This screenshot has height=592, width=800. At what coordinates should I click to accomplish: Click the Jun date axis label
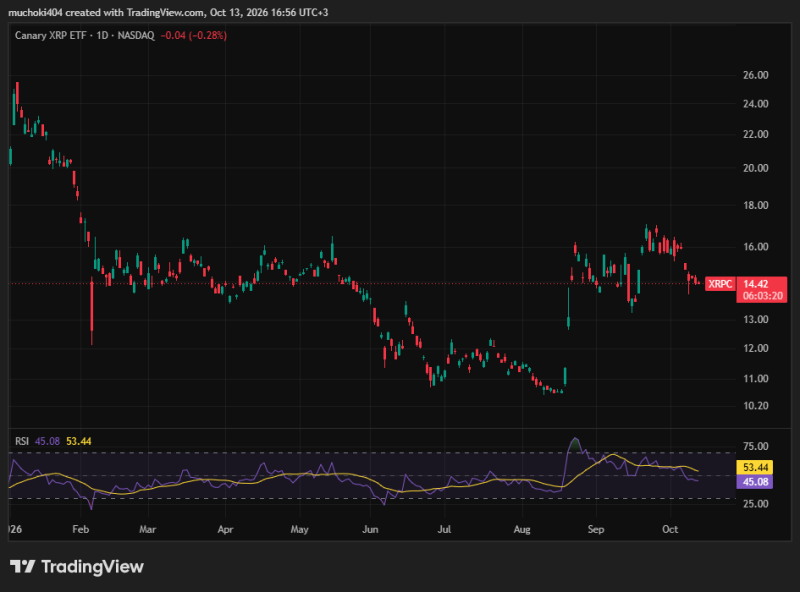(x=370, y=529)
